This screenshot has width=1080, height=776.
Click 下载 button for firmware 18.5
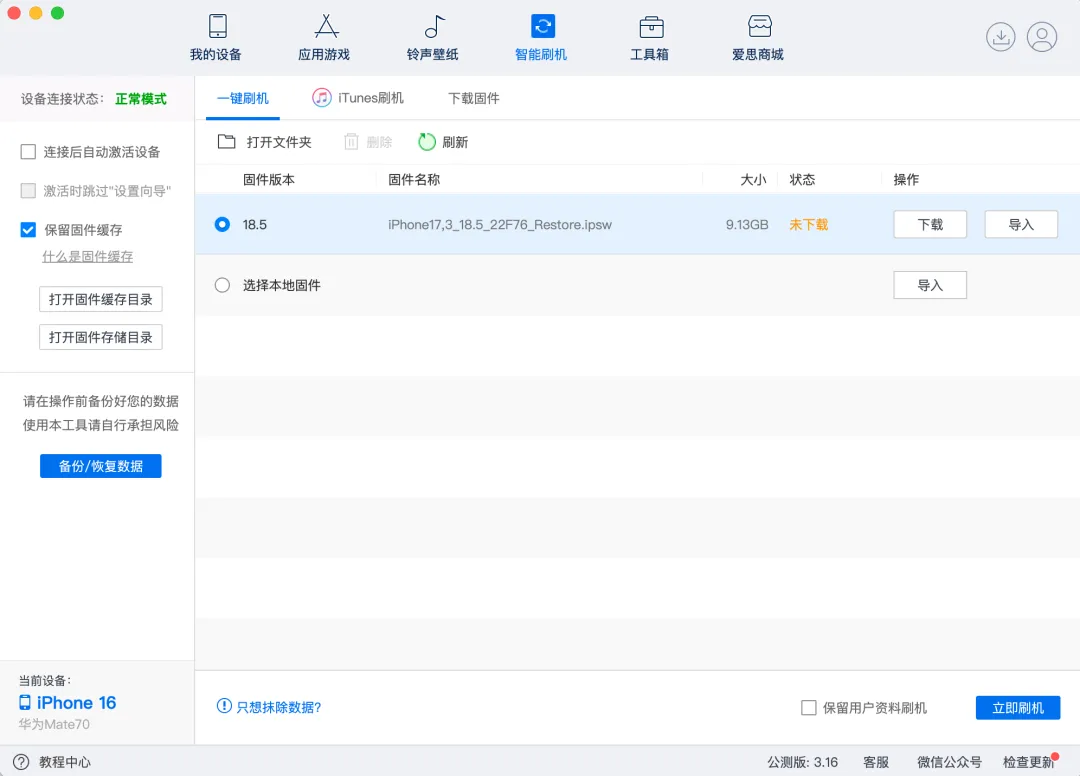930,224
